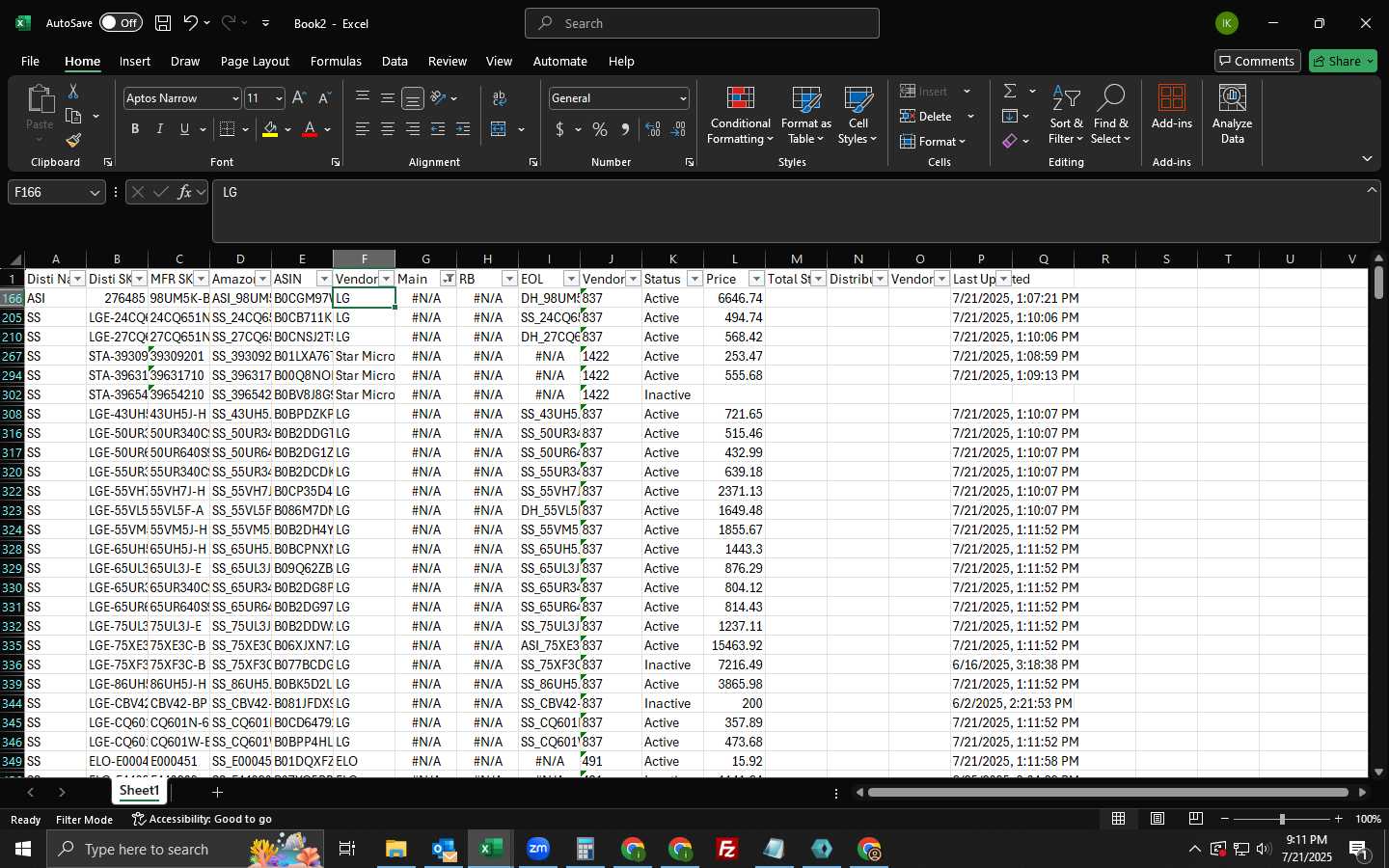Screen dimensions: 1389x868
Task: Click Decrease Indent icon
Action: pos(438,129)
